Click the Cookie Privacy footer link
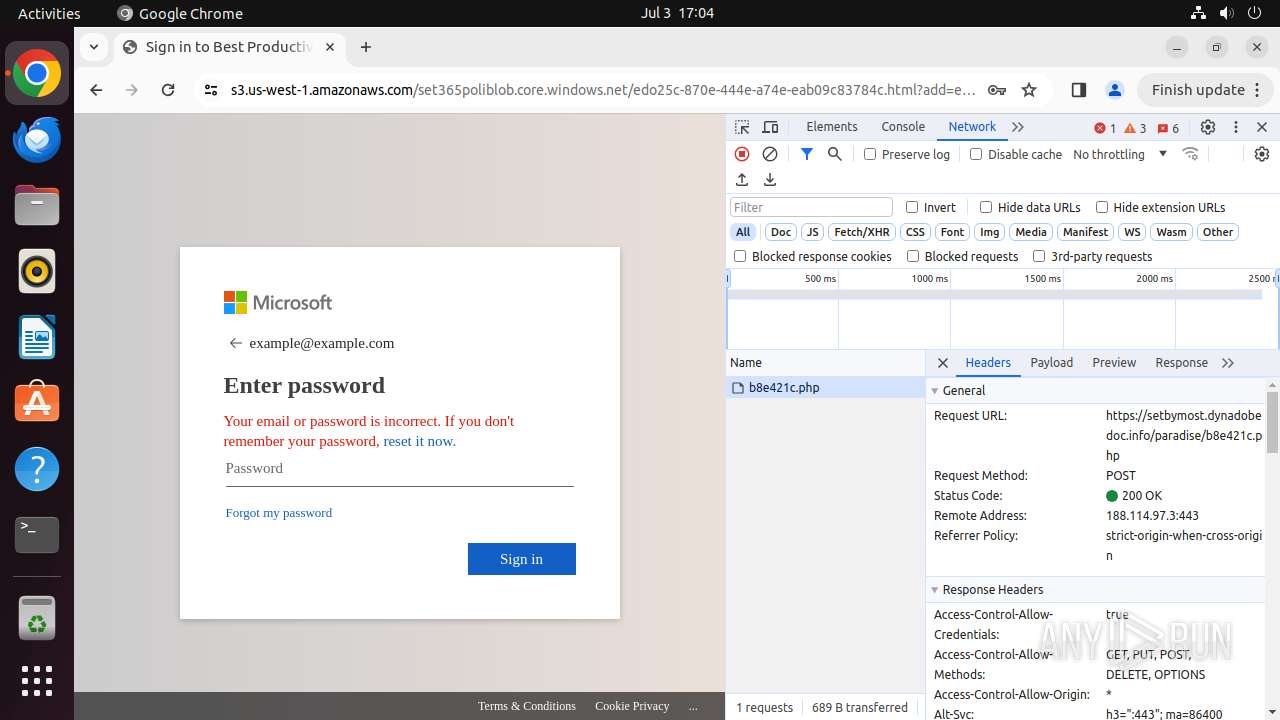 click(632, 706)
